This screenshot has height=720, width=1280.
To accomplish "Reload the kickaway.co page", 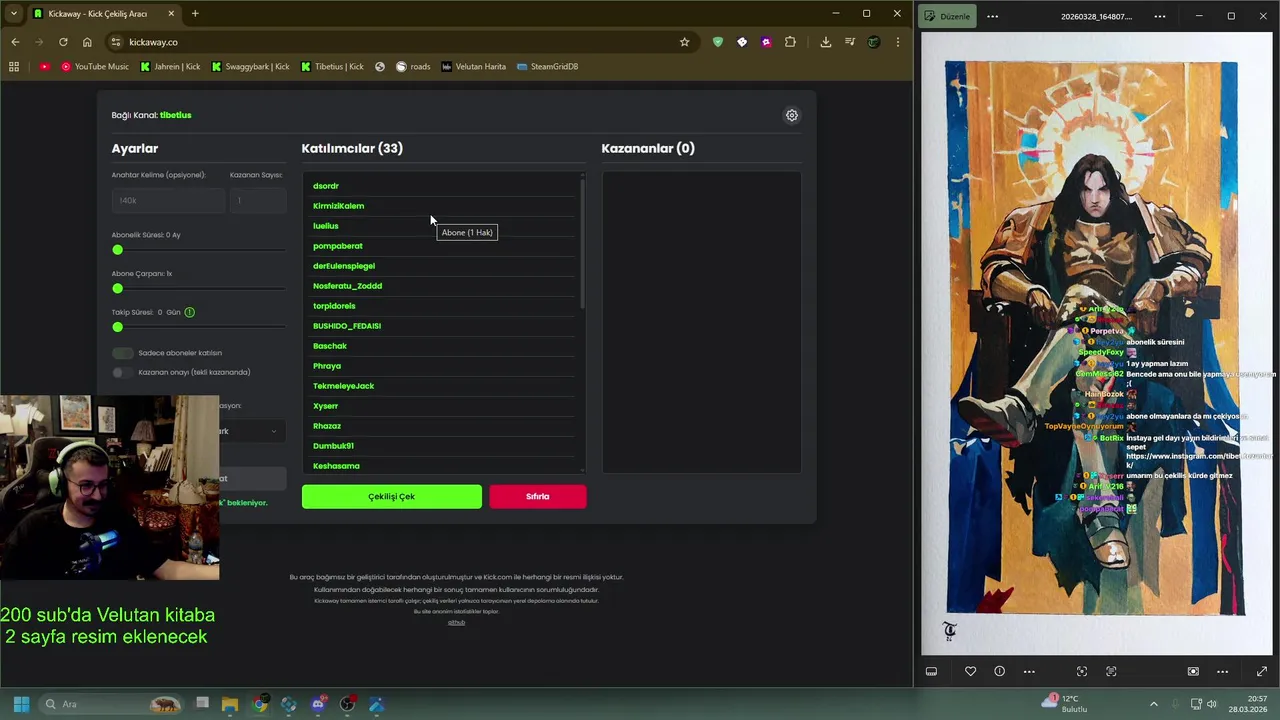I will click(63, 42).
